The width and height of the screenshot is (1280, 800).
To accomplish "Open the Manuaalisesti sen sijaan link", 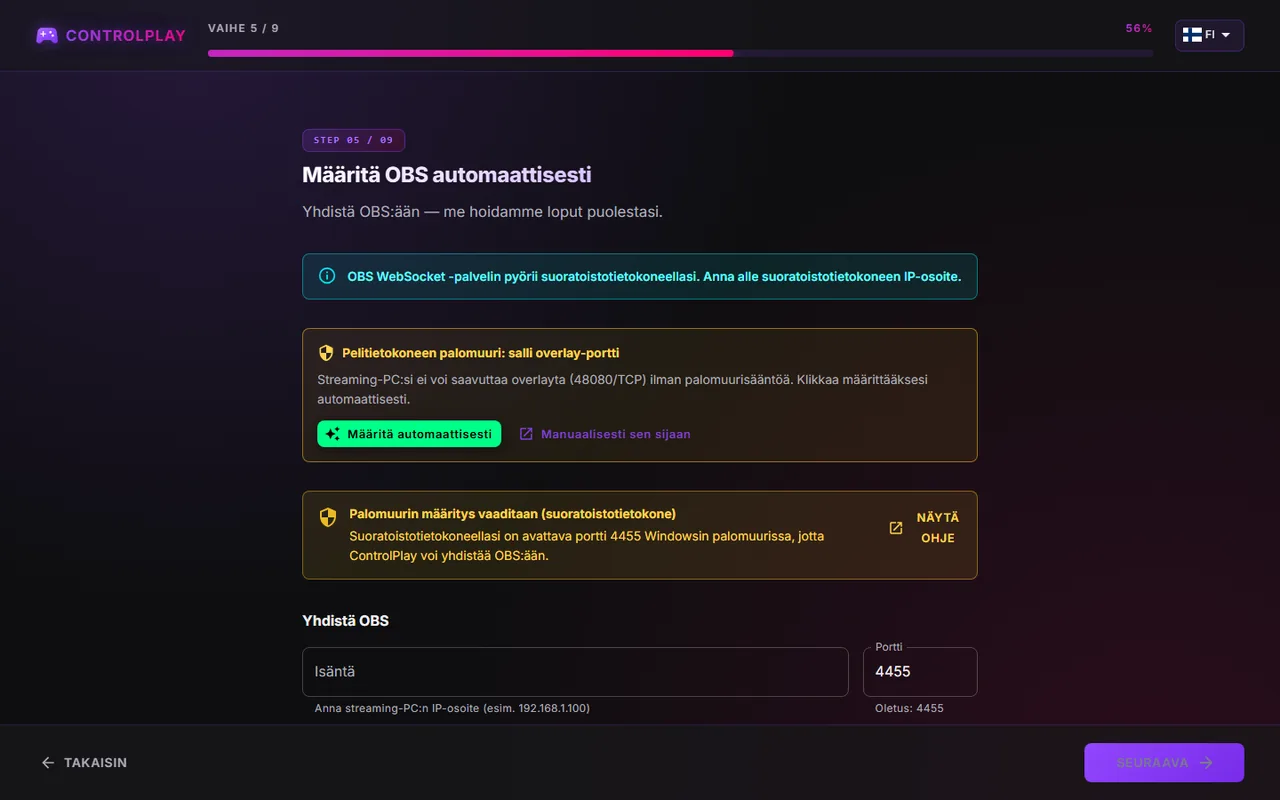I will pos(615,434).
